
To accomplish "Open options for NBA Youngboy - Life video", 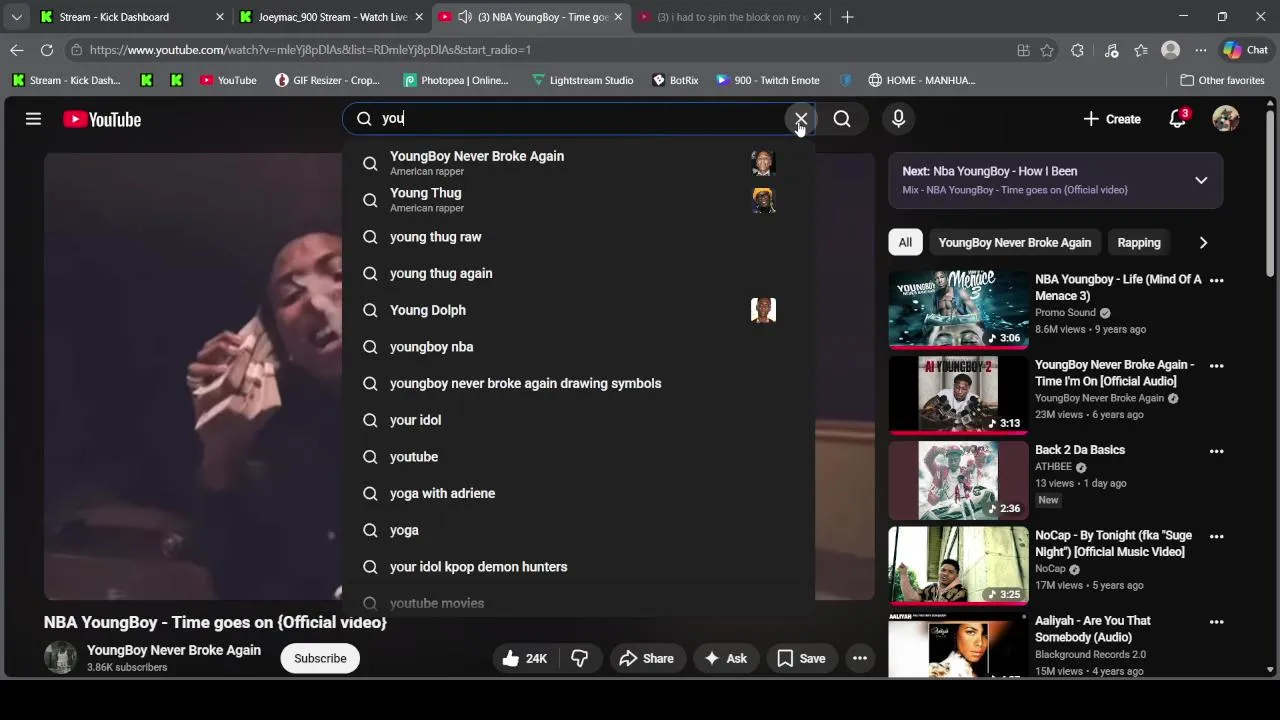I will click(1216, 280).
